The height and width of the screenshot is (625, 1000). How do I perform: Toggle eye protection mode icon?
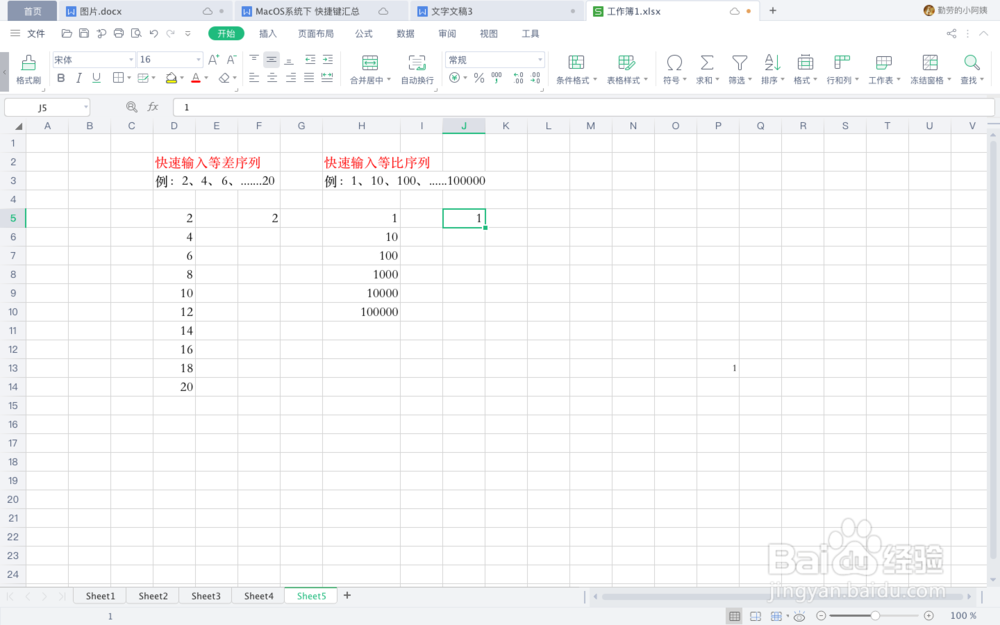pos(799,615)
